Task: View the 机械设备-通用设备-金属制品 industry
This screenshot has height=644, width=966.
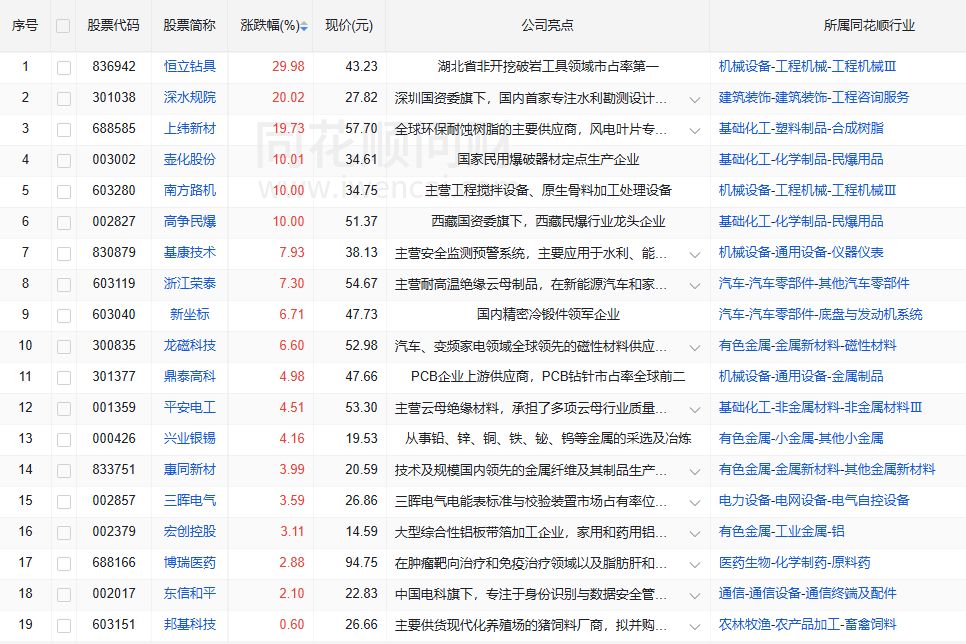Action: 801,376
